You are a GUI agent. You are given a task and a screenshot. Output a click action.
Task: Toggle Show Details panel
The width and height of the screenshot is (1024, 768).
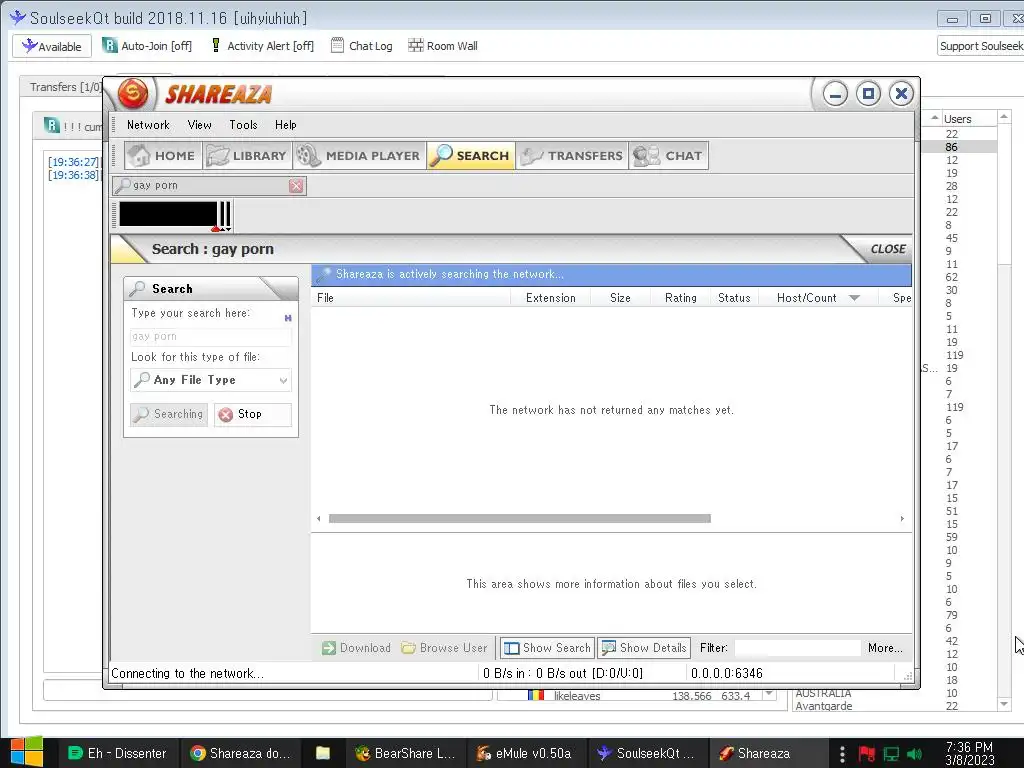pyautogui.click(x=644, y=648)
